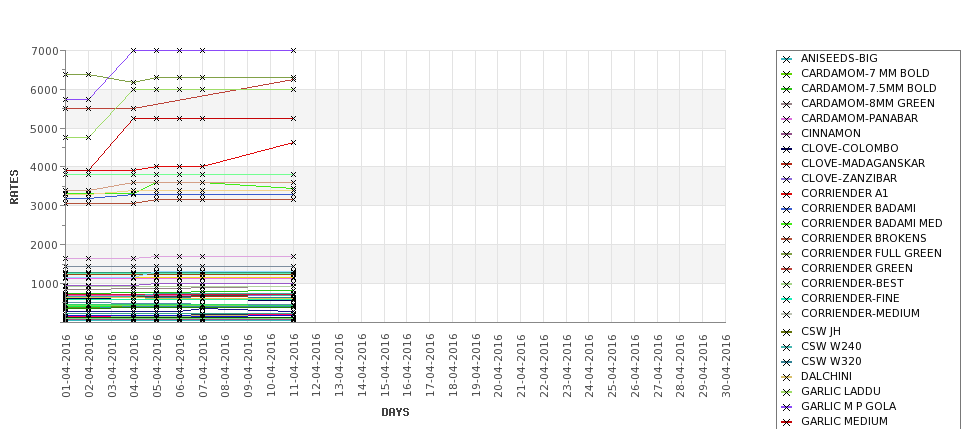Click the CORRIENDER FULL GREEN legend label
Screen dimensions: 975x429
coord(871,253)
